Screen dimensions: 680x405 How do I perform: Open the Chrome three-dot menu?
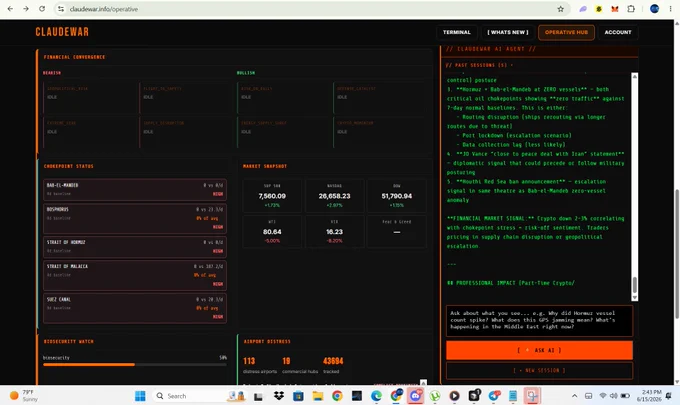[670, 9]
